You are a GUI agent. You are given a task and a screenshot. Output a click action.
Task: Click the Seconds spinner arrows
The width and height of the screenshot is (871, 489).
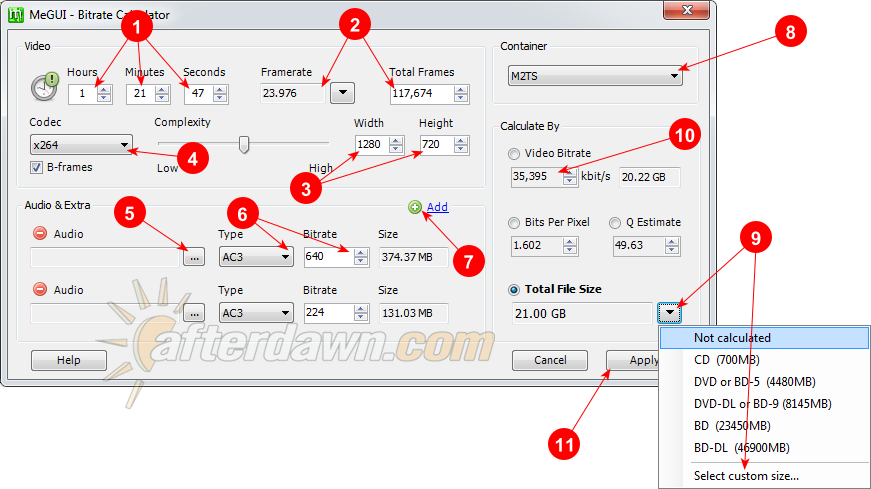click(220, 93)
